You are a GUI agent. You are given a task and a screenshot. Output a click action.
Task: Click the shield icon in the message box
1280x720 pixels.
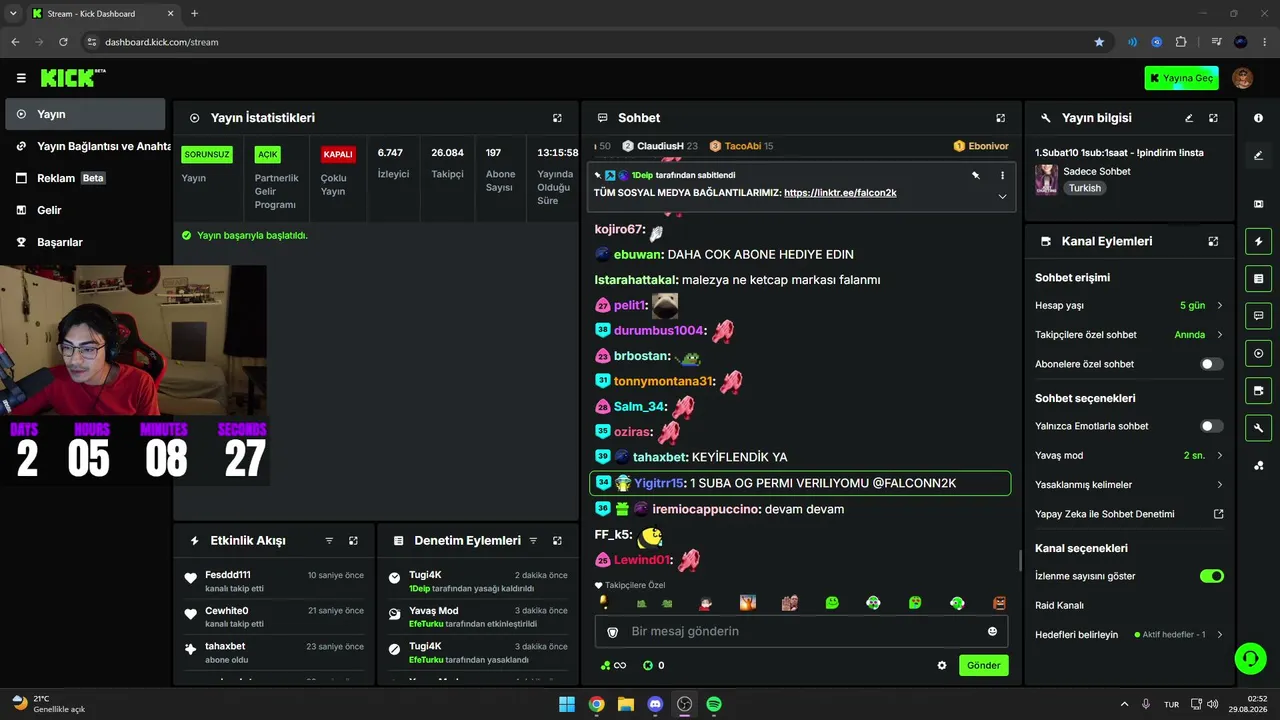612,632
